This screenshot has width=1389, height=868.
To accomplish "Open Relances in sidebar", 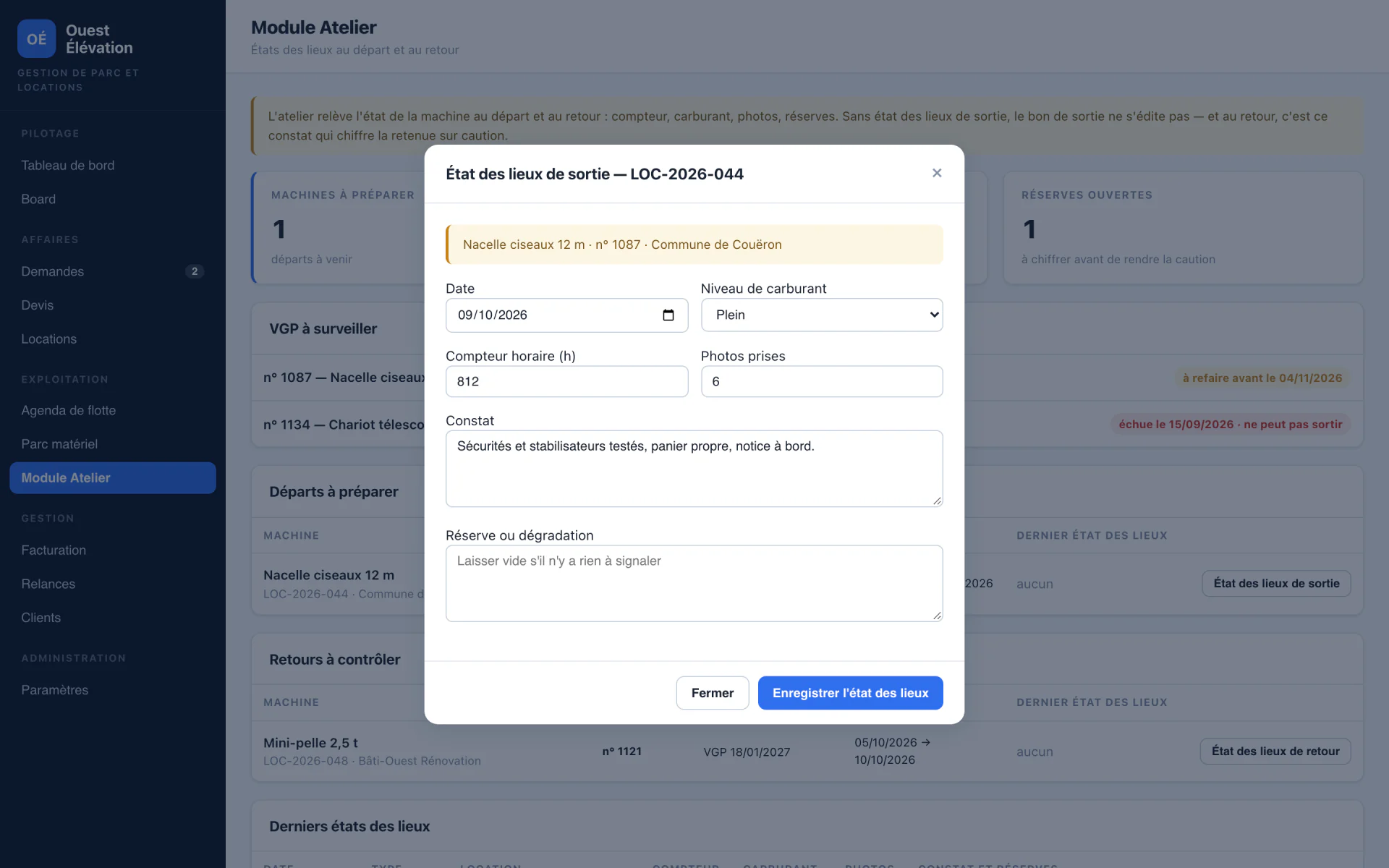I will 113,584.
